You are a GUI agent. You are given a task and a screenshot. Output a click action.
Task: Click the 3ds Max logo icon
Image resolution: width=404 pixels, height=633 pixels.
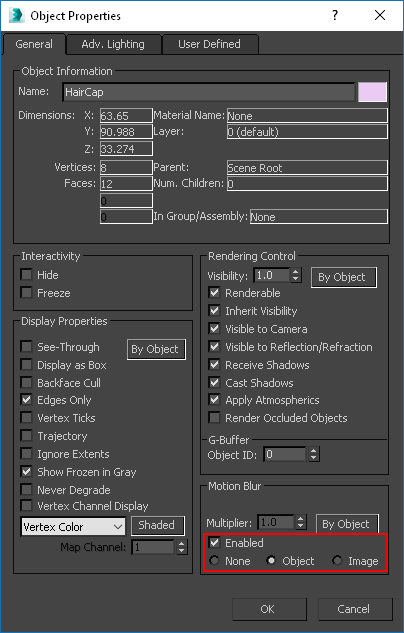pyautogui.click(x=17, y=15)
